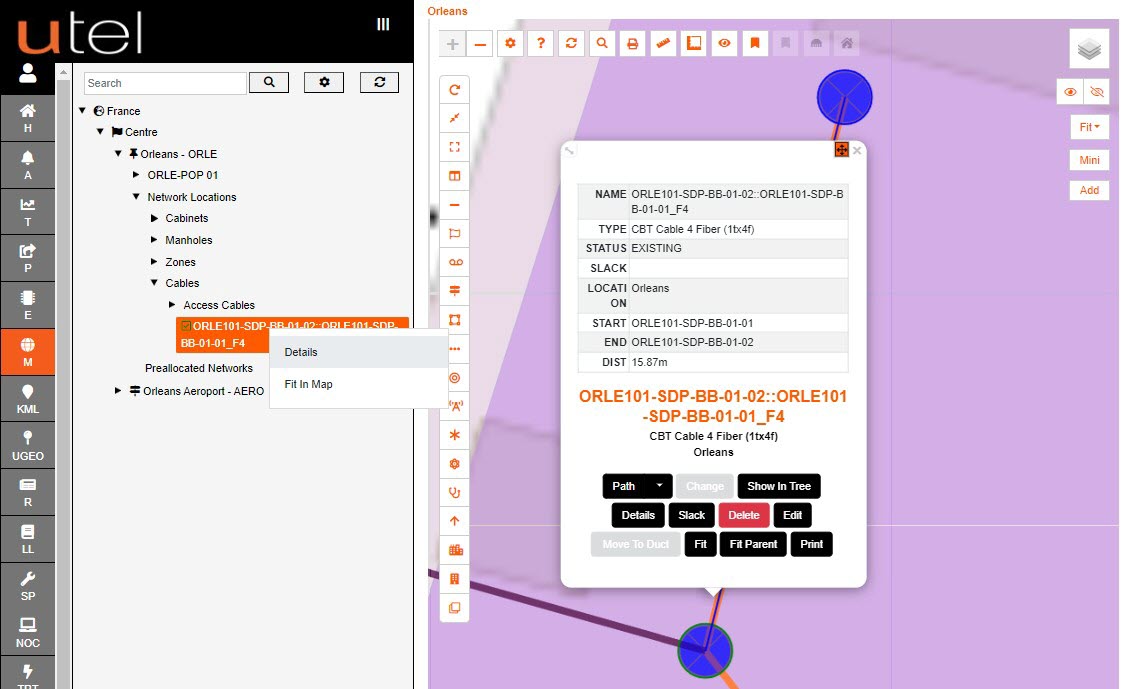Click the Print button in popup
The width and height of the screenshot is (1126, 689).
coord(812,544)
